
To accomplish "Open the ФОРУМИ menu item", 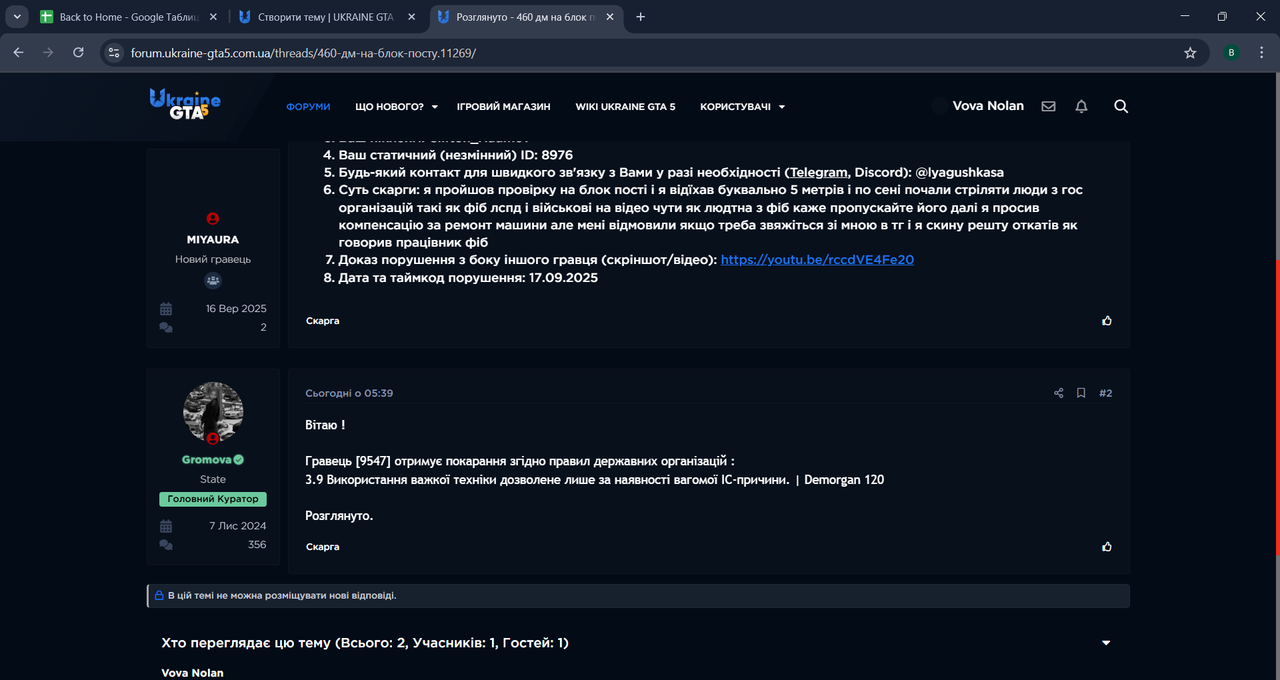I will (x=308, y=107).
